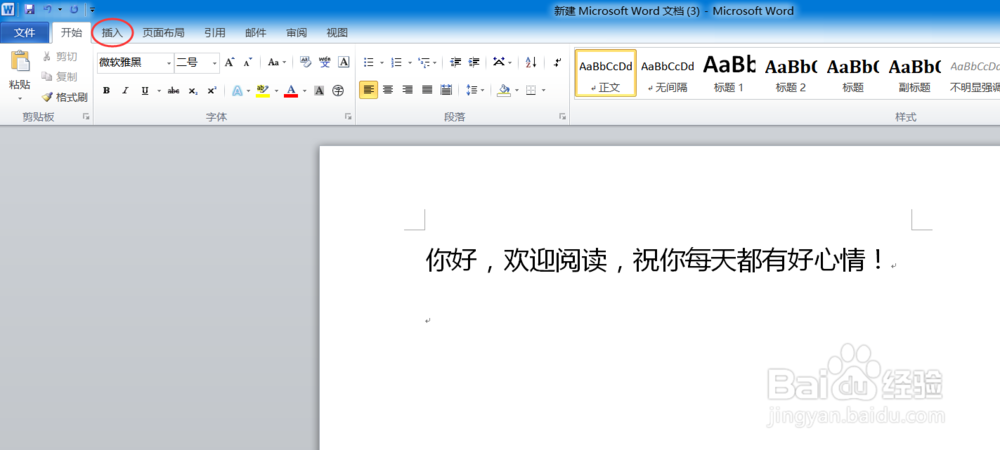Click the Sort A-Z icon
Image resolution: width=1000 pixels, height=450 pixels.
coord(531,62)
